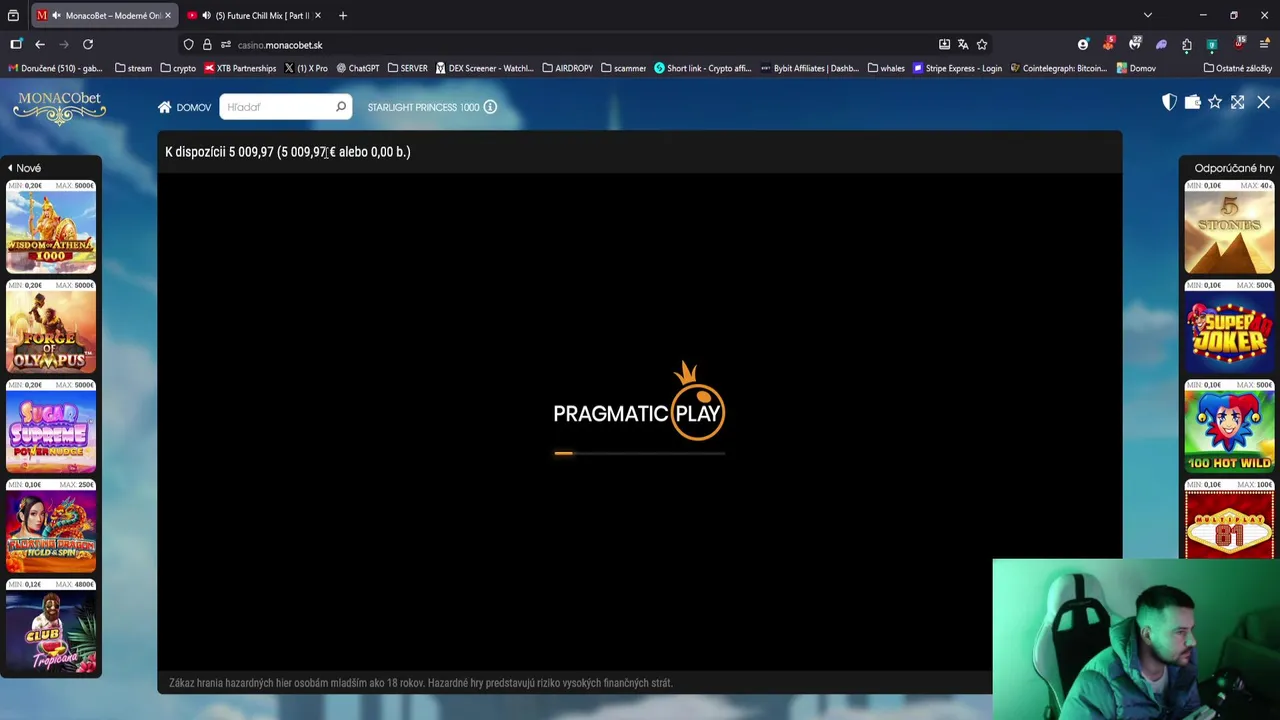Translate this page icon
This screenshot has height=720, width=1280.
click(x=963, y=45)
